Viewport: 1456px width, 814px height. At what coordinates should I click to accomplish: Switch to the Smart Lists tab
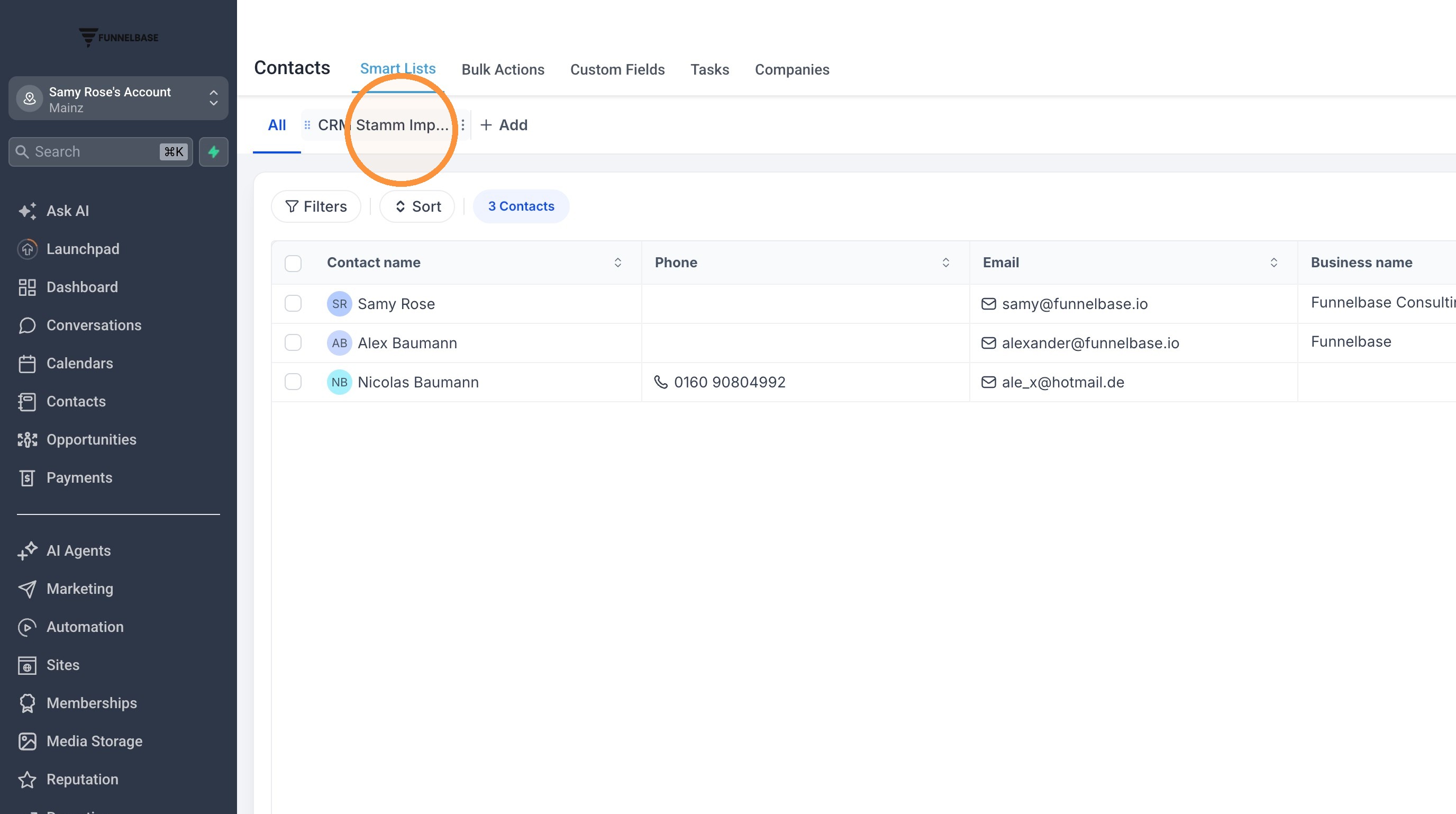(x=398, y=69)
